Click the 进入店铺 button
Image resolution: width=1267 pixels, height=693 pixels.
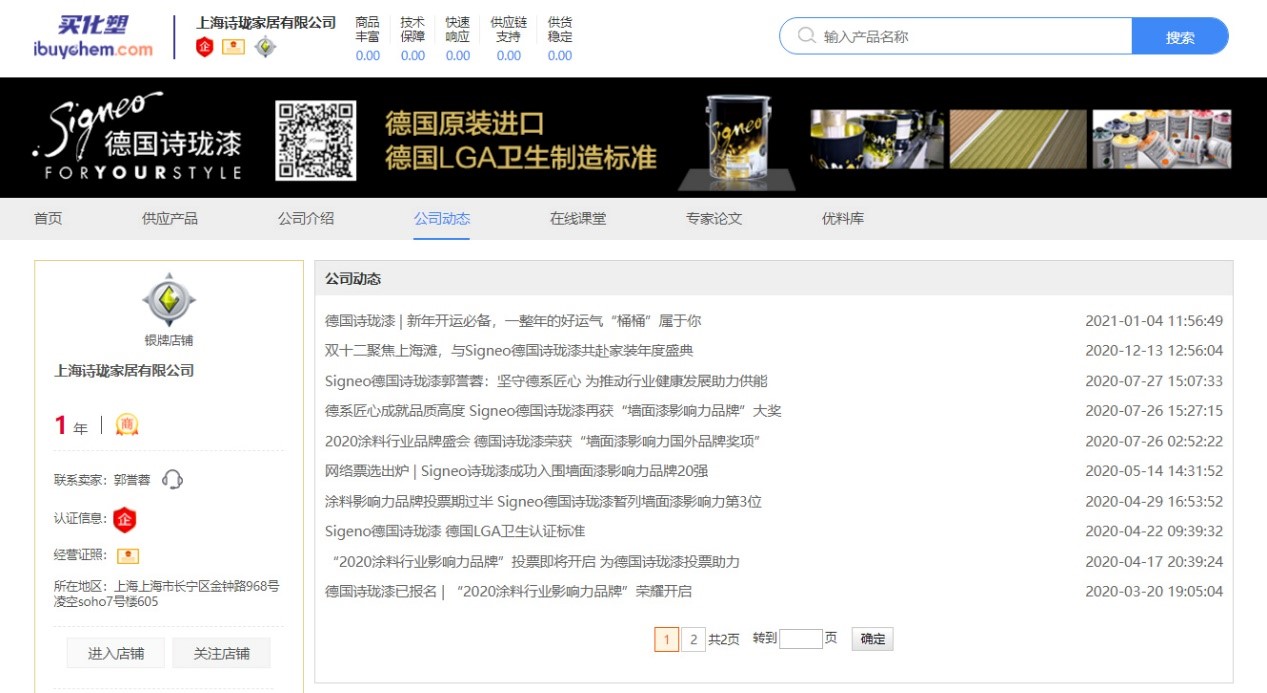pyautogui.click(x=116, y=653)
